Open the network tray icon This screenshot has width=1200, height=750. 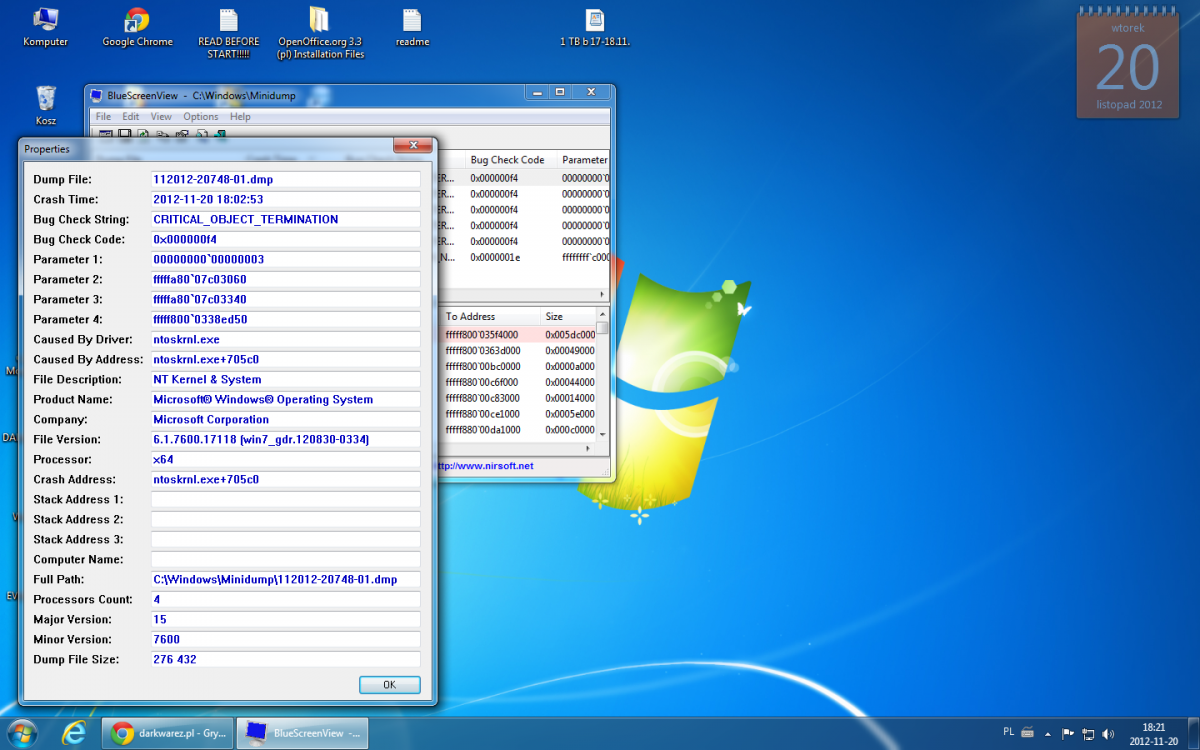1087,733
